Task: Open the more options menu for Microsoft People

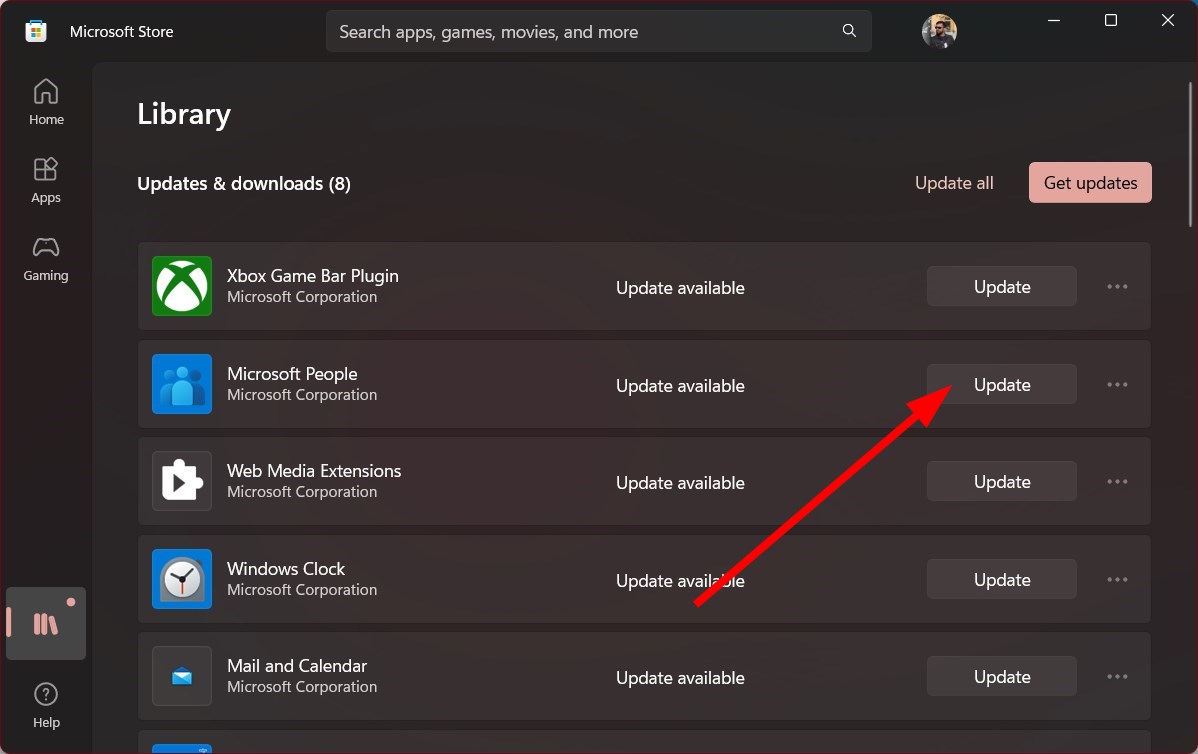Action: click(1117, 384)
